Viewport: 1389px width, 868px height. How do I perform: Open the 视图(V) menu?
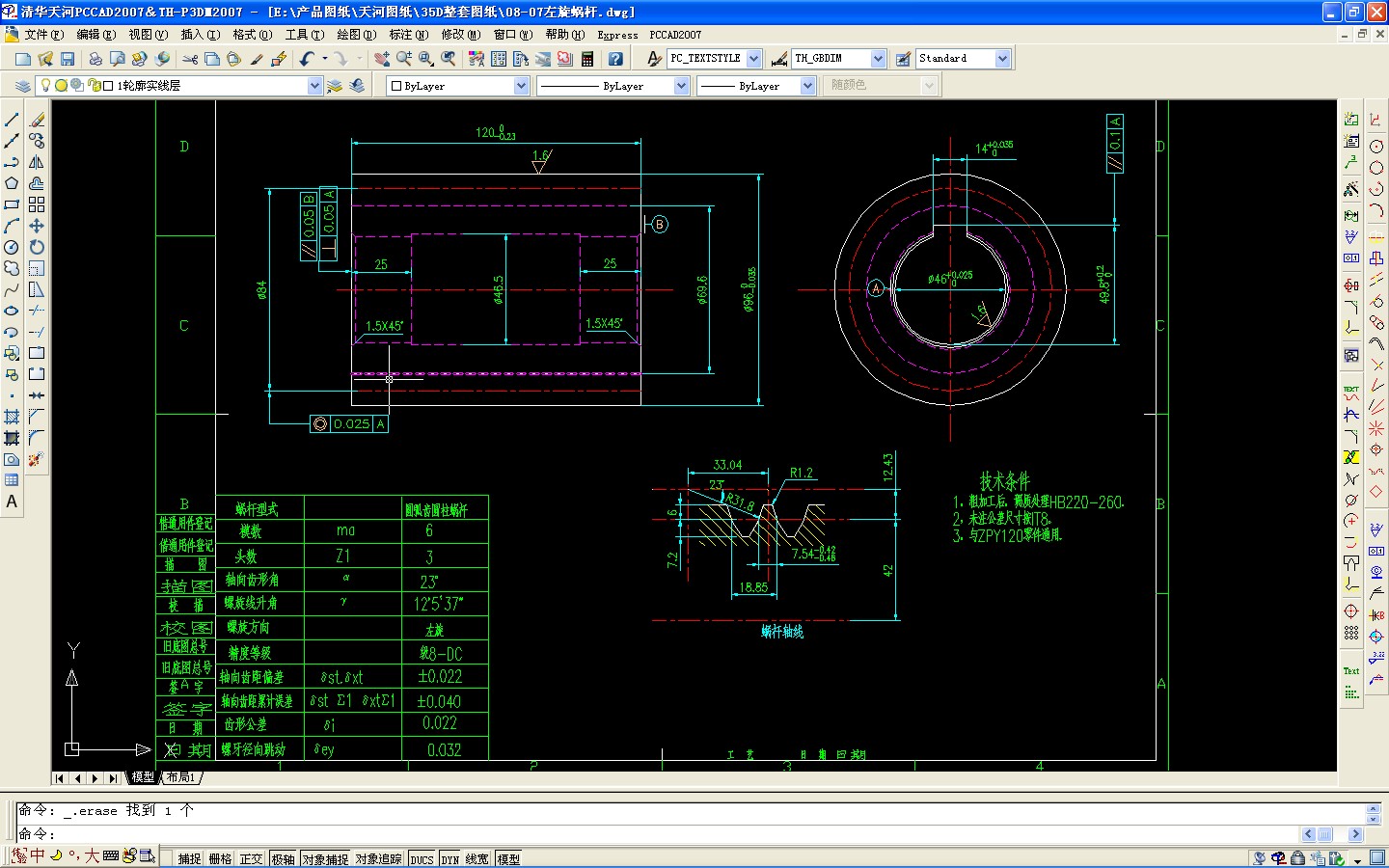[x=148, y=35]
